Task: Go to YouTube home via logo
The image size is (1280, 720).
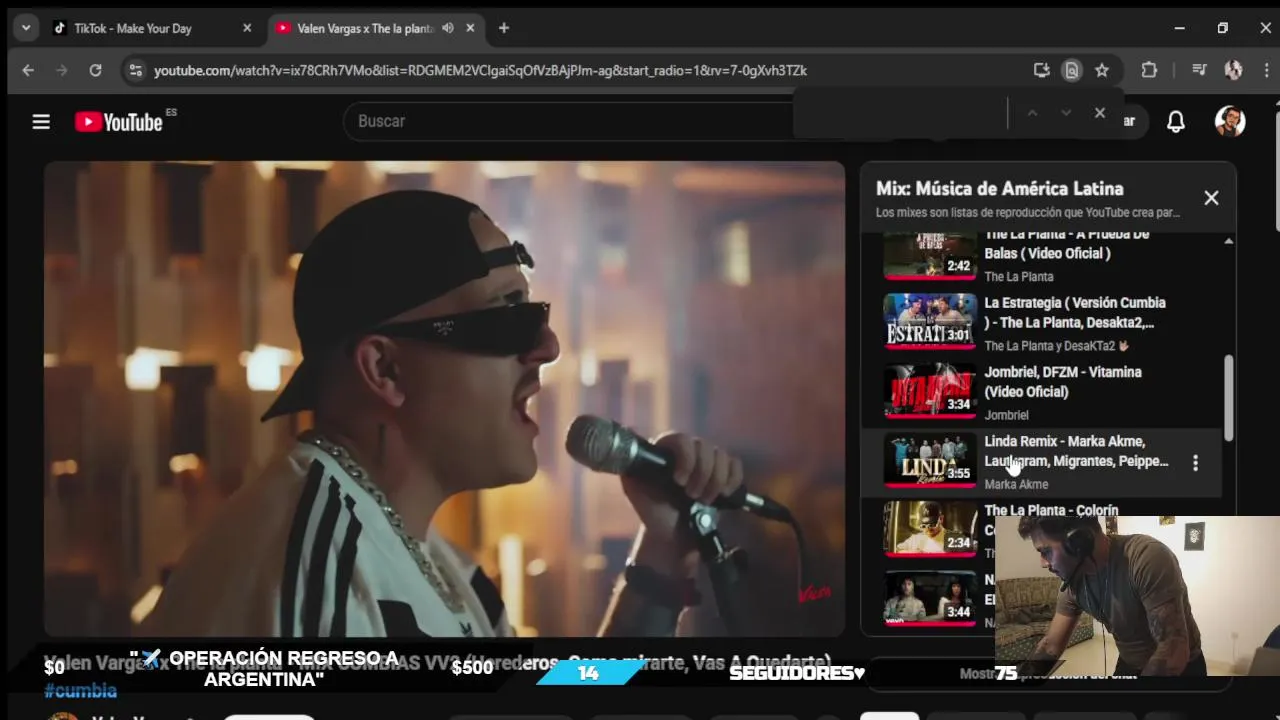Action: click(118, 122)
